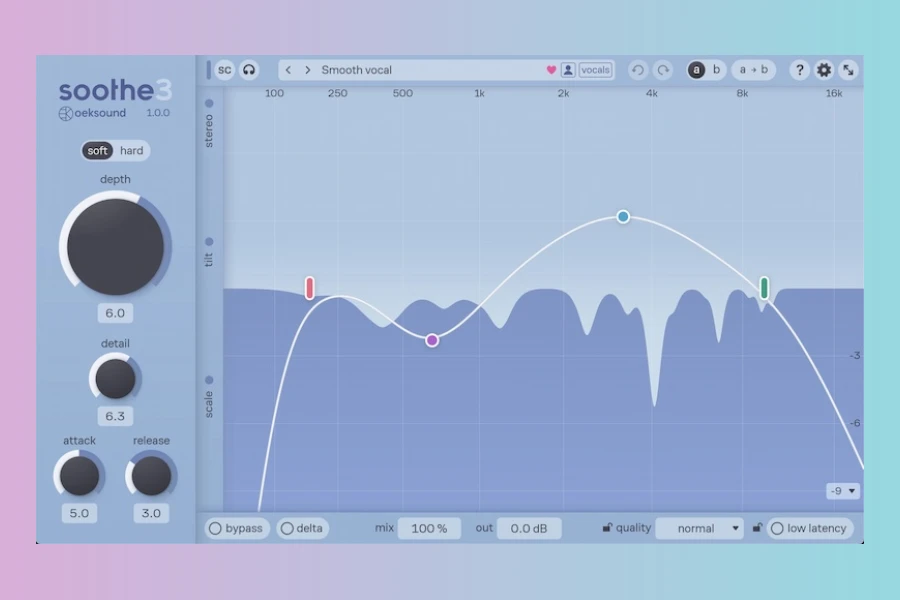The height and width of the screenshot is (600, 900).
Task: Click the headphones listen icon
Action: (x=249, y=70)
